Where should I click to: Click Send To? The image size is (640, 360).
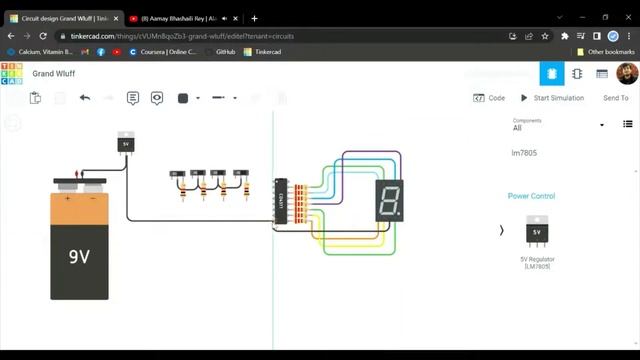click(616, 98)
